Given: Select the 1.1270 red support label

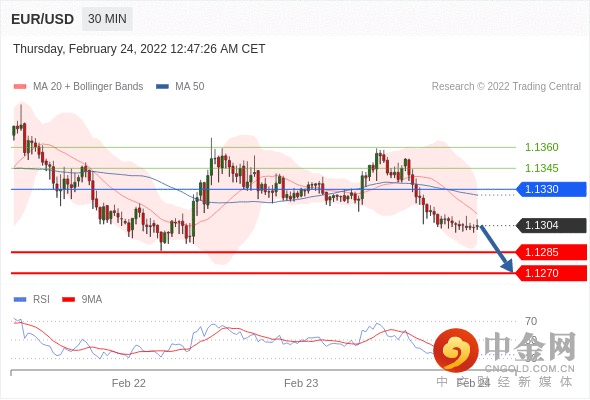Looking at the screenshot, I should click(x=551, y=273).
